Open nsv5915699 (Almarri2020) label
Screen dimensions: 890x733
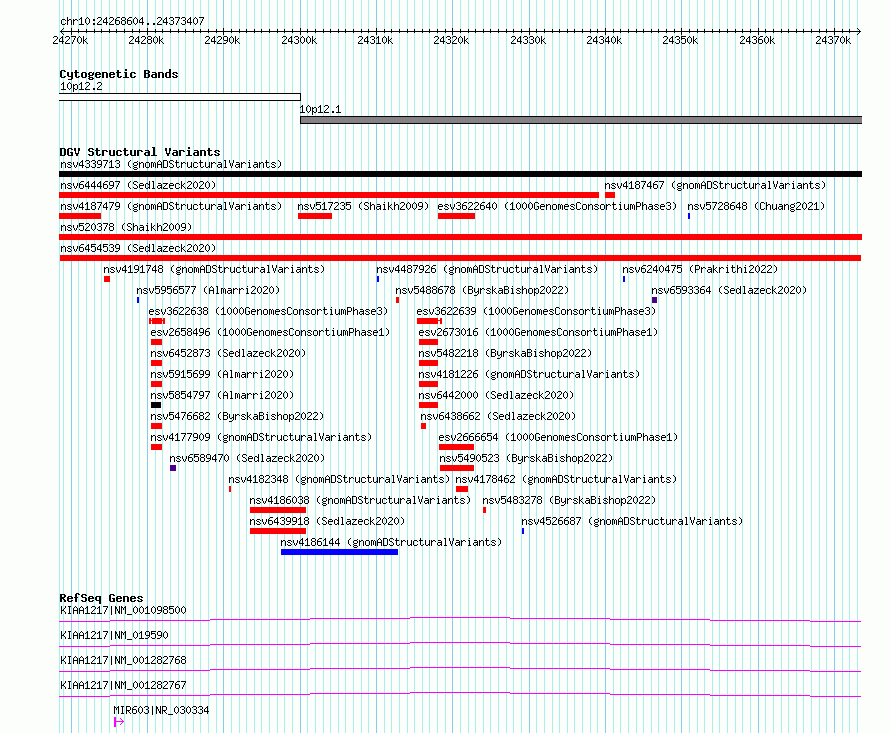tap(222, 374)
